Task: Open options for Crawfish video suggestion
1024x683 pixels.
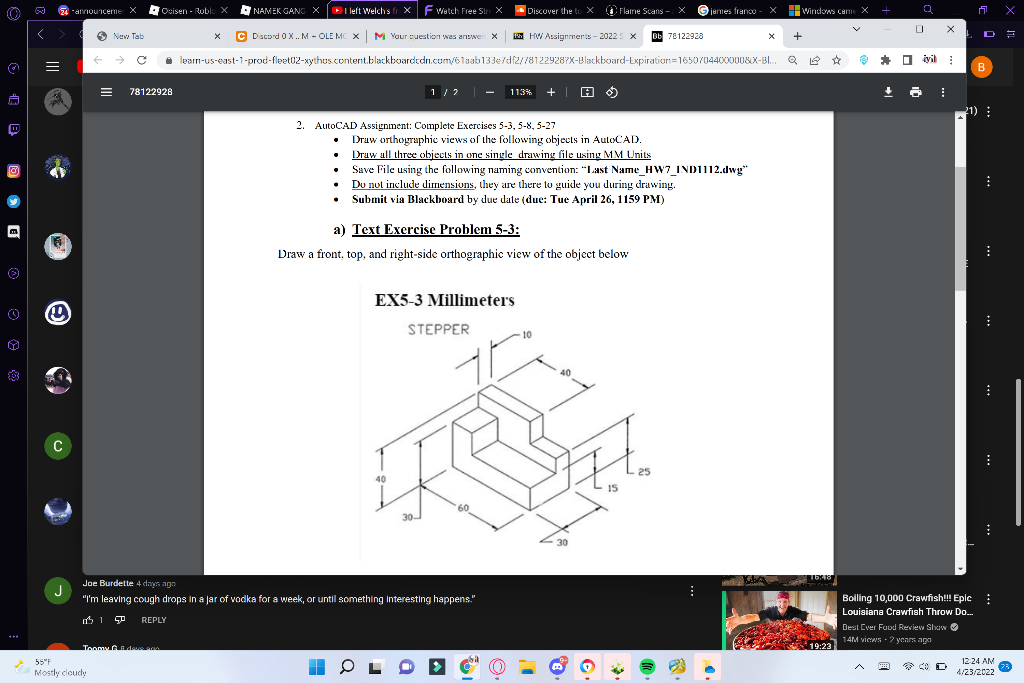Action: click(989, 599)
